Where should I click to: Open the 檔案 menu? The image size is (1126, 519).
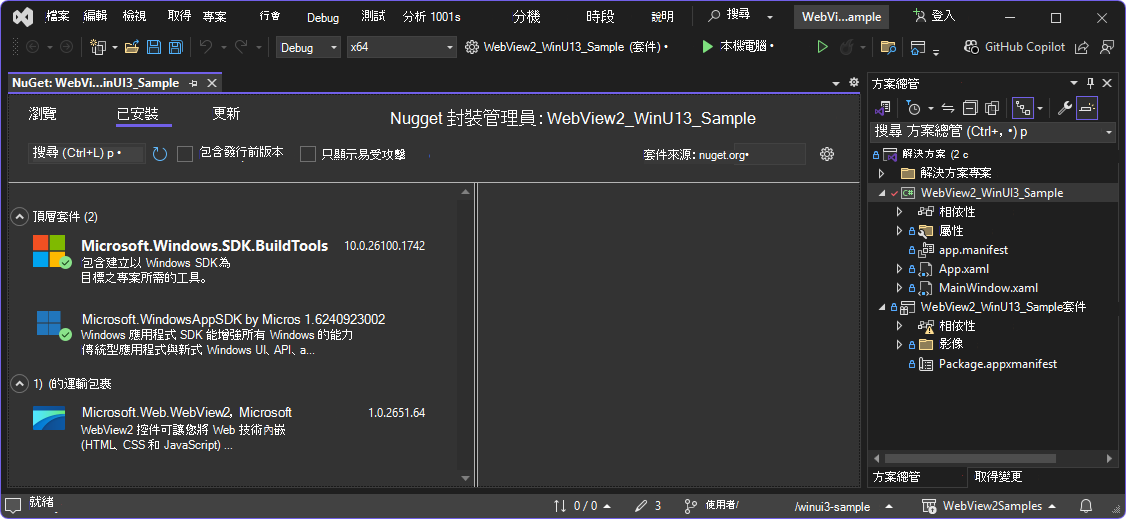[x=57, y=17]
